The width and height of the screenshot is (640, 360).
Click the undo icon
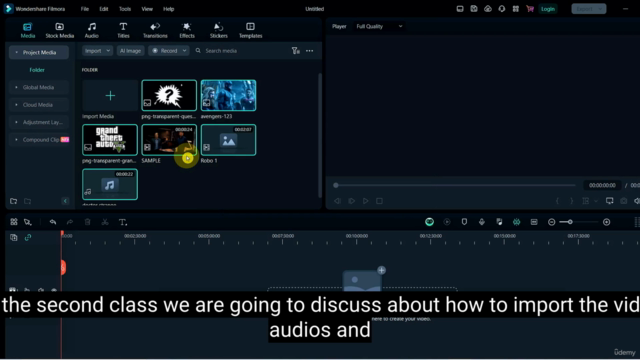pos(53,222)
